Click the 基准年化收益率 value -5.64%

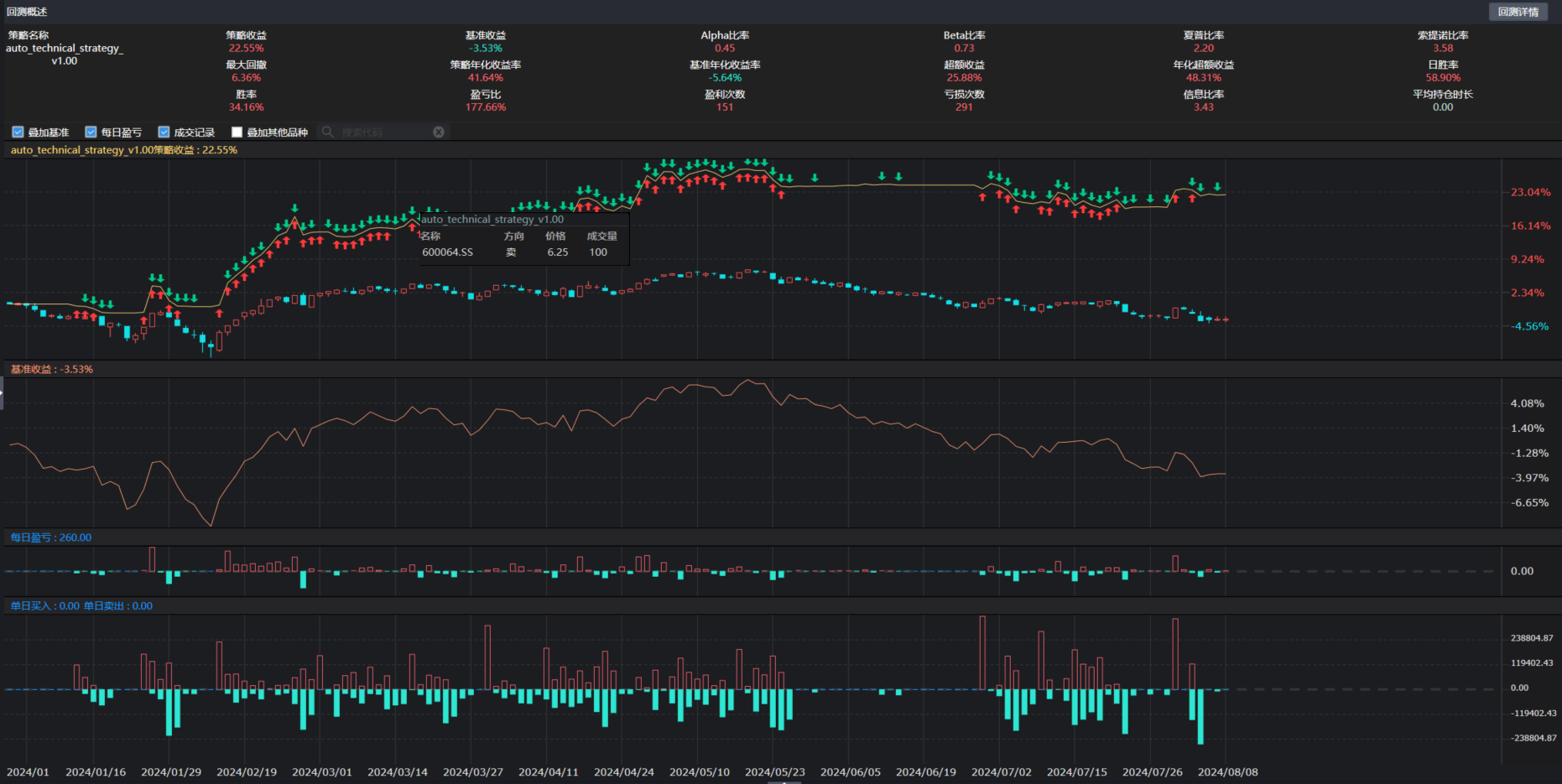725,78
